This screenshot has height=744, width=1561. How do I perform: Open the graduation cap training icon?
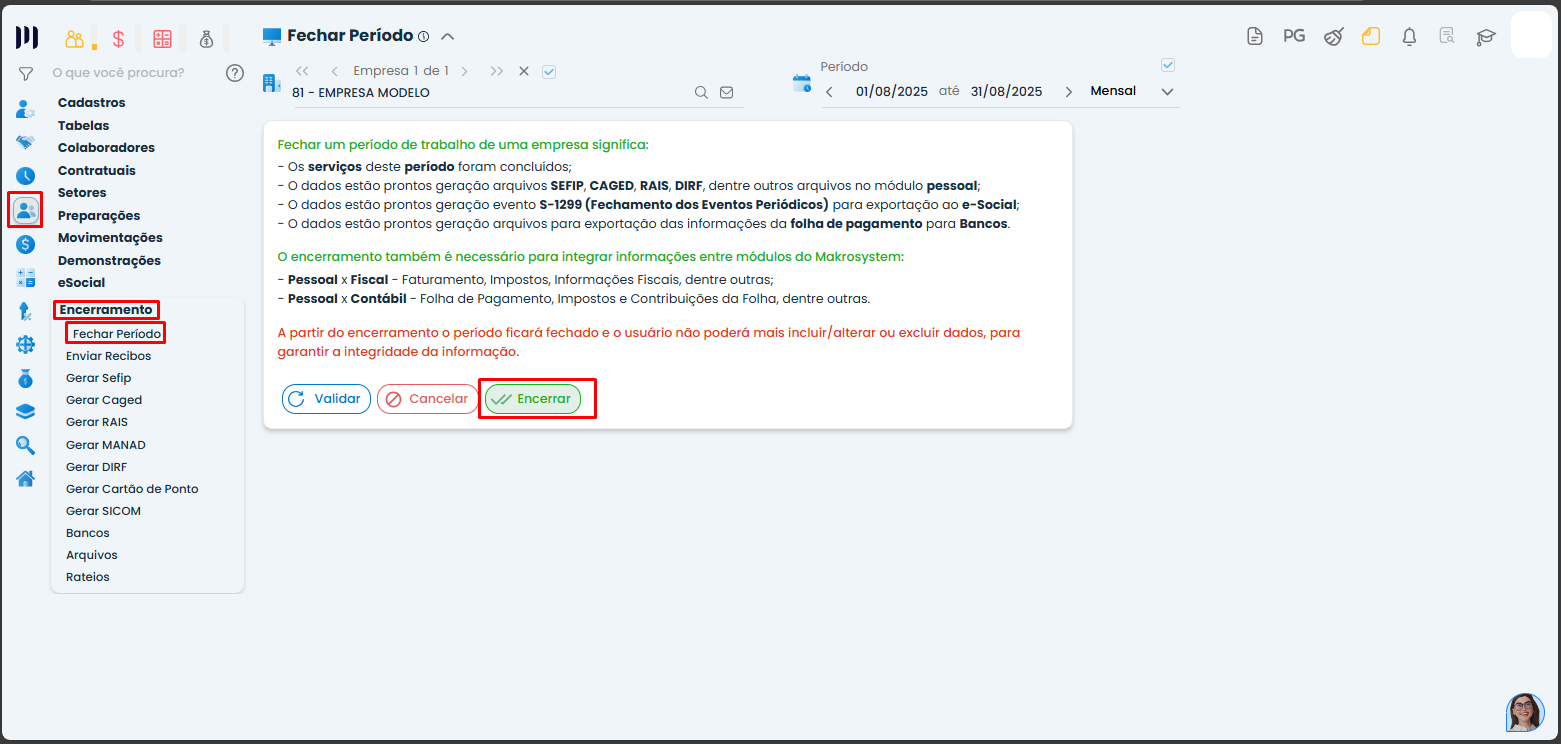pyautogui.click(x=1486, y=37)
